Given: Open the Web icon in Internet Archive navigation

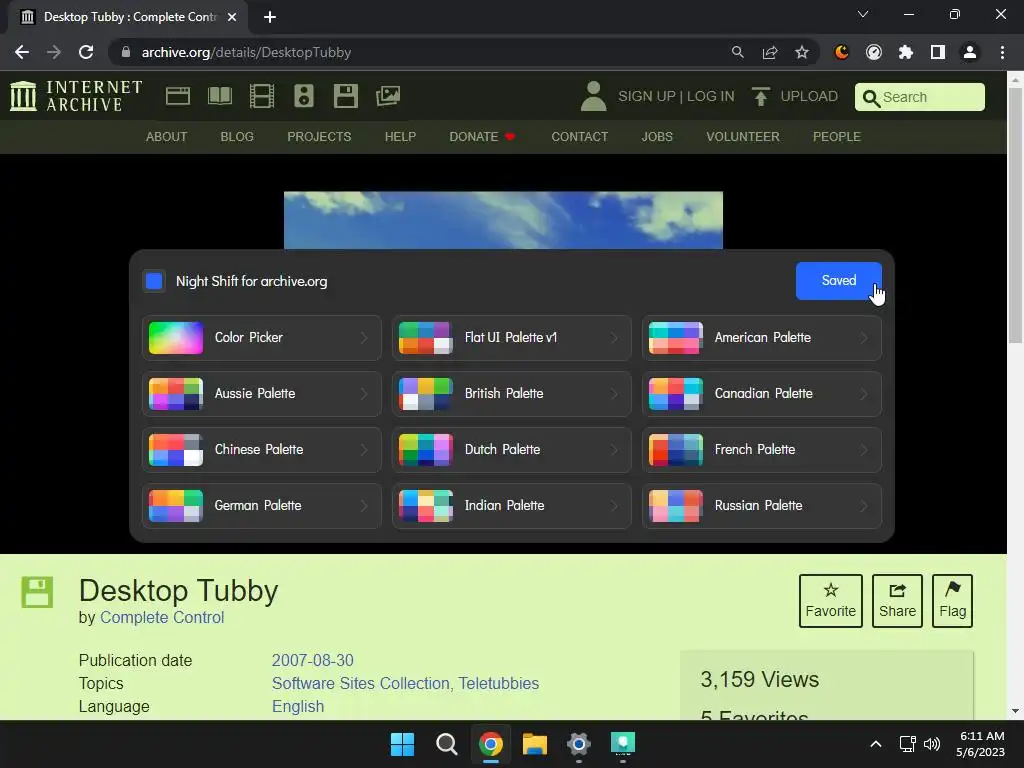Looking at the screenshot, I should 178,96.
